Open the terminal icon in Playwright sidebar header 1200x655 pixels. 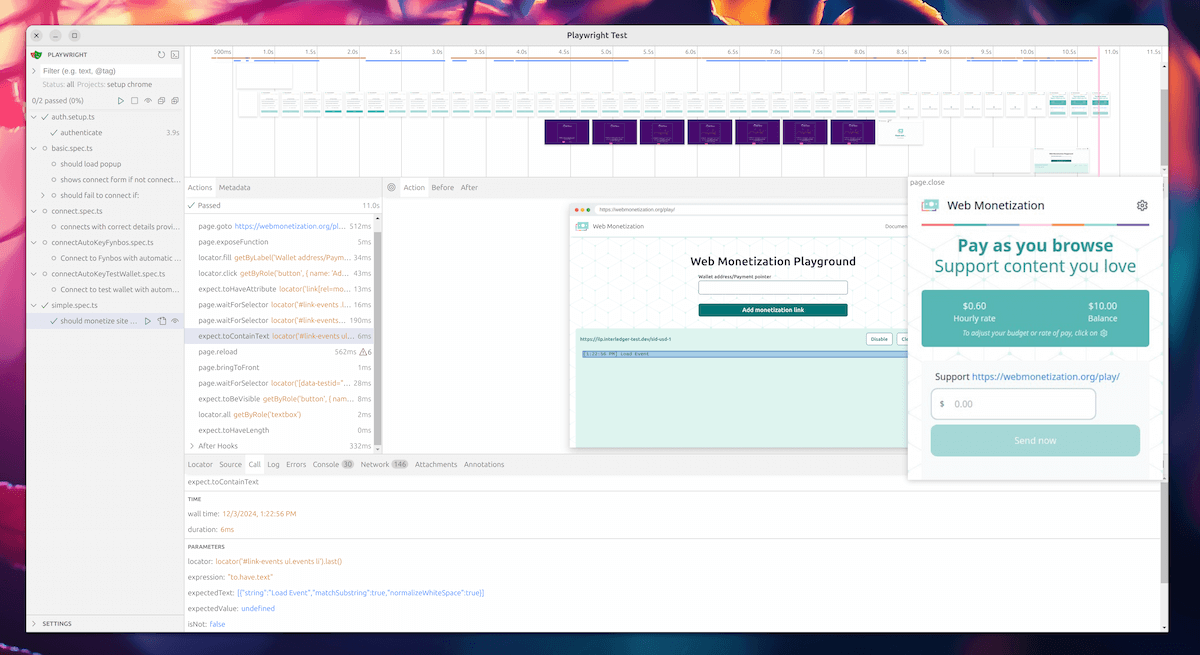coord(175,55)
